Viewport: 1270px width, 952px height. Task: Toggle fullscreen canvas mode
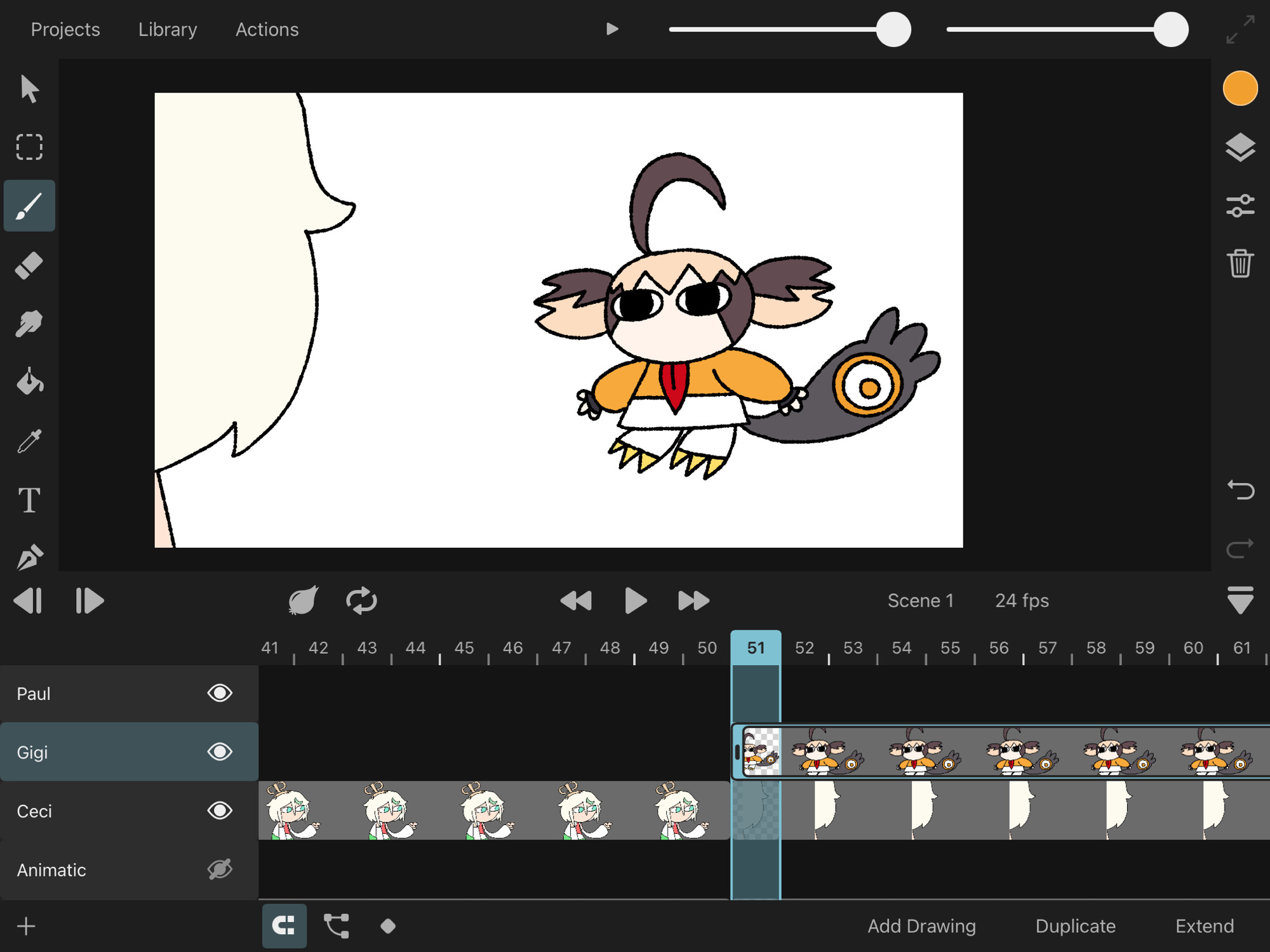point(1240,29)
